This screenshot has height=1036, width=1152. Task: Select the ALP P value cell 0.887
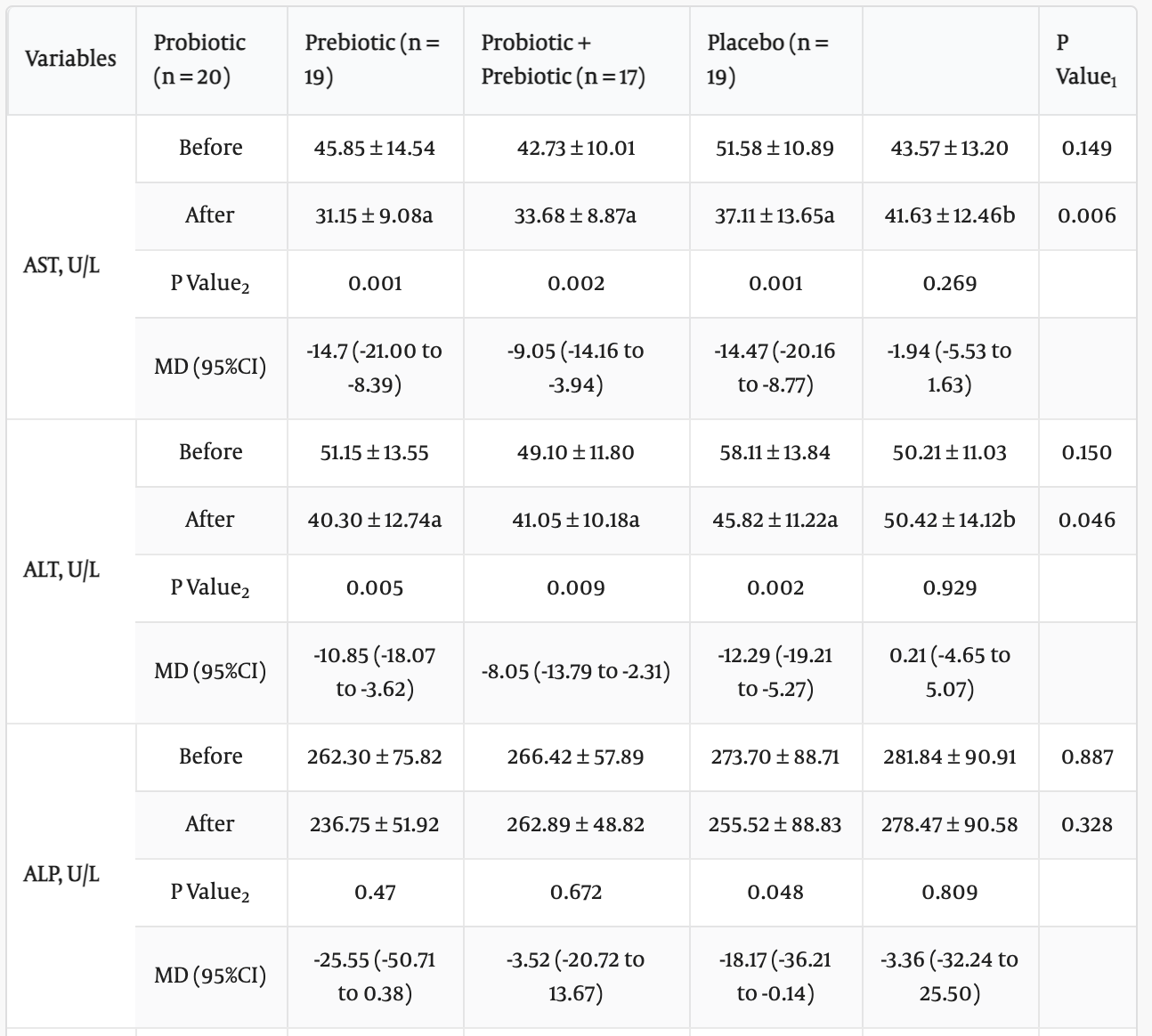pos(1087,757)
